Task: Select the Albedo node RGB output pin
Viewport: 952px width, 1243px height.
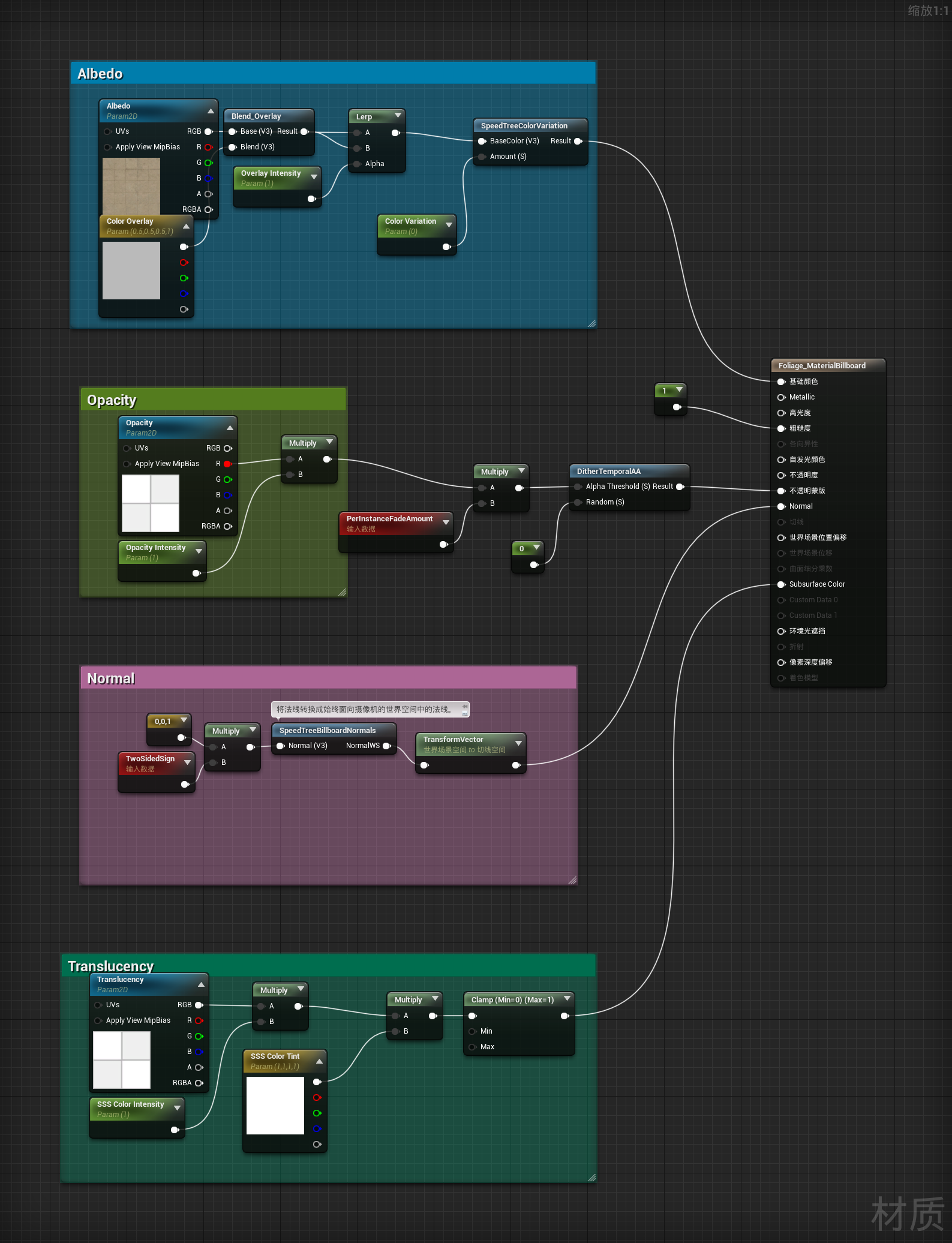Action: point(209,131)
